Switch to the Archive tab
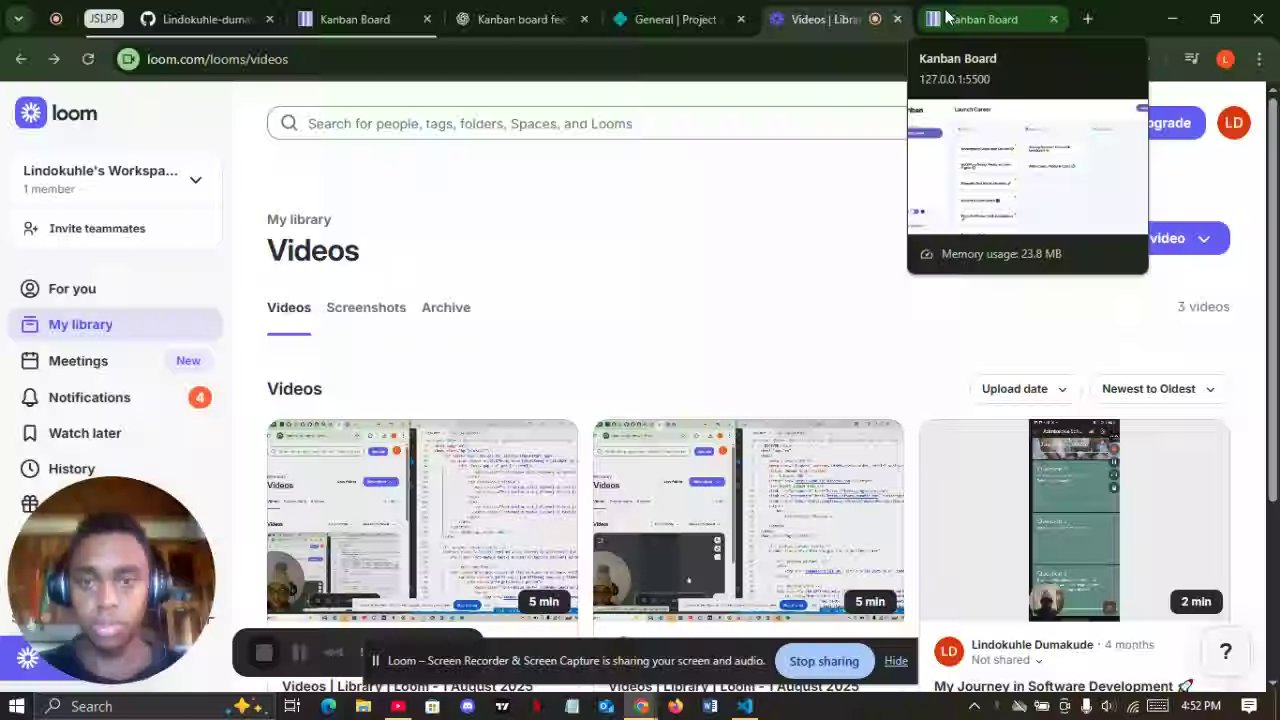This screenshot has width=1280, height=720. tap(446, 307)
